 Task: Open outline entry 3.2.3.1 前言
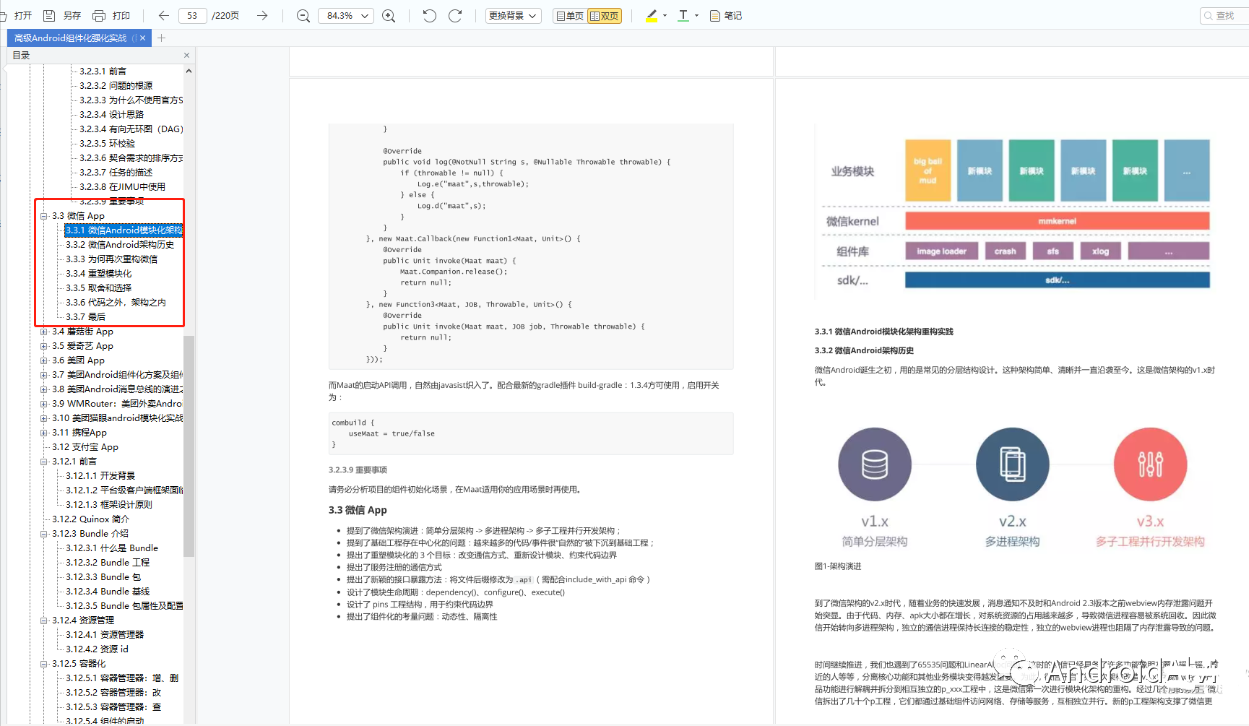pos(103,71)
